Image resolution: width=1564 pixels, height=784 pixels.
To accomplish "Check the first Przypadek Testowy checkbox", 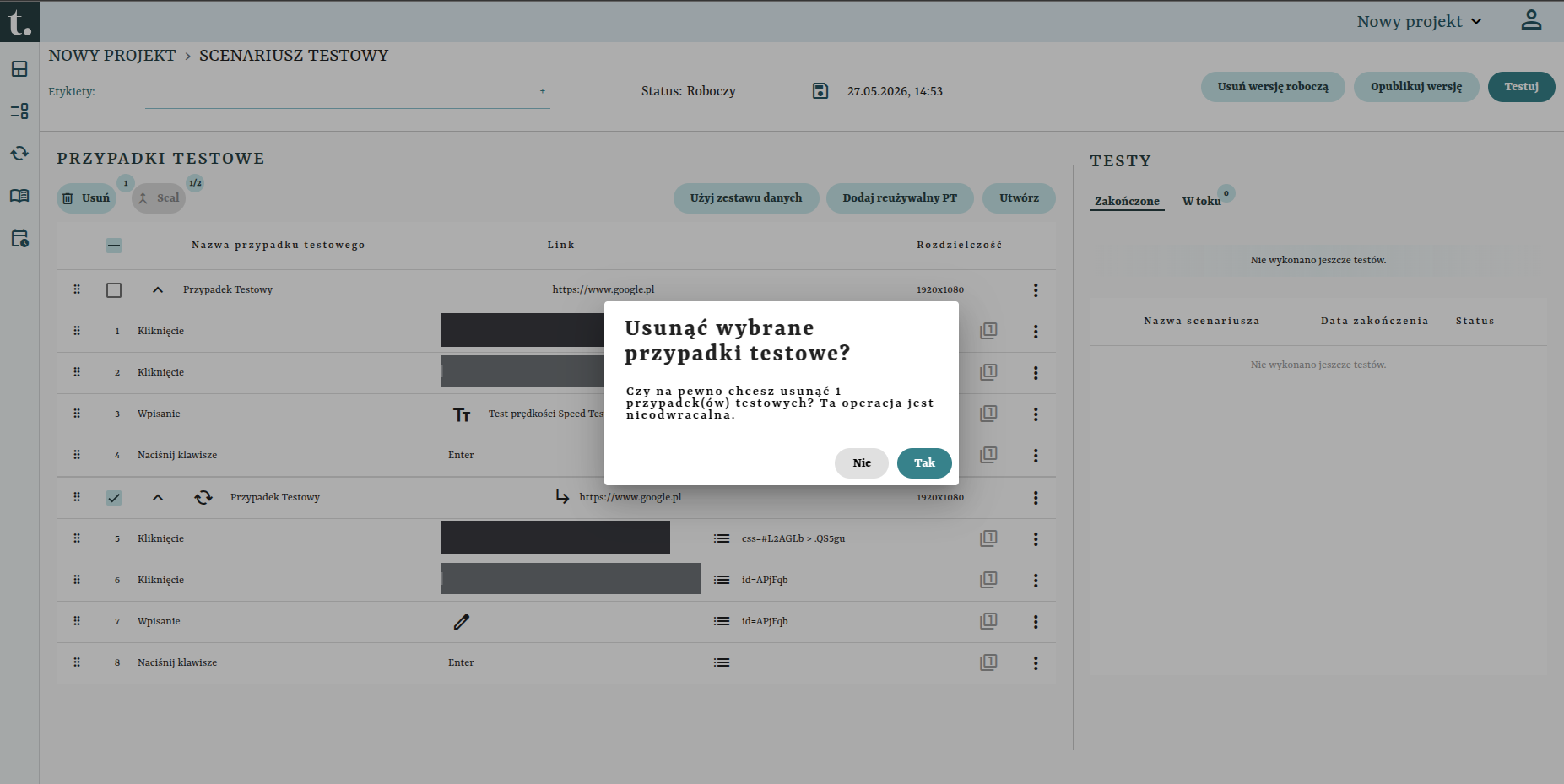I will click(x=114, y=290).
